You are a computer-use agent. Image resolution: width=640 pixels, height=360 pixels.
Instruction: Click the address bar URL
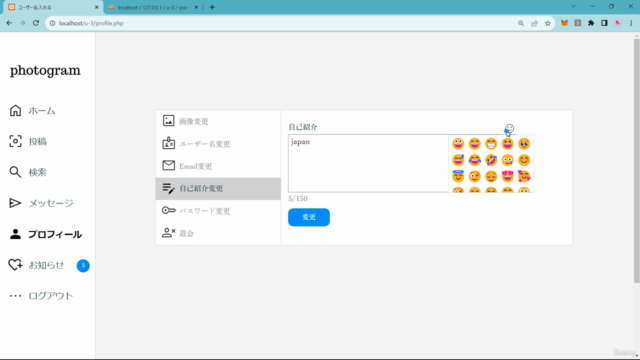(91, 23)
